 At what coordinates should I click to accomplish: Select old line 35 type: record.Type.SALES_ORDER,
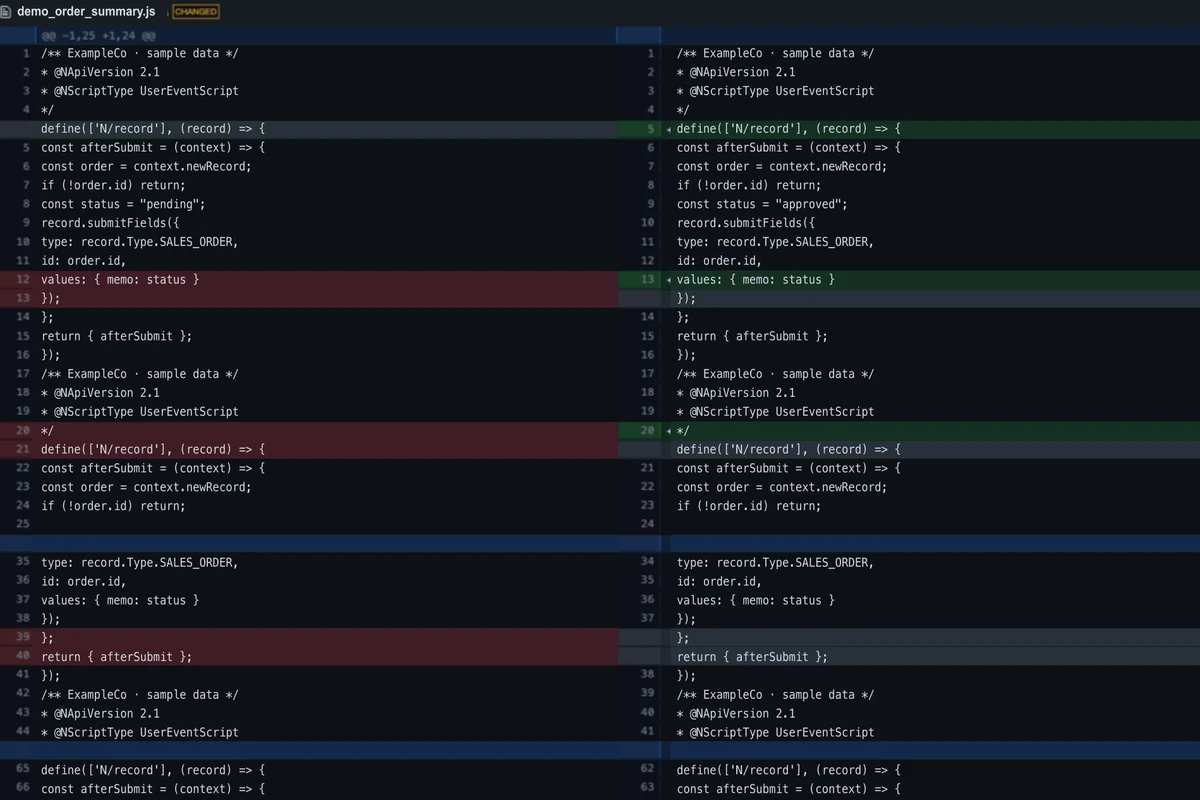[x=139, y=562]
